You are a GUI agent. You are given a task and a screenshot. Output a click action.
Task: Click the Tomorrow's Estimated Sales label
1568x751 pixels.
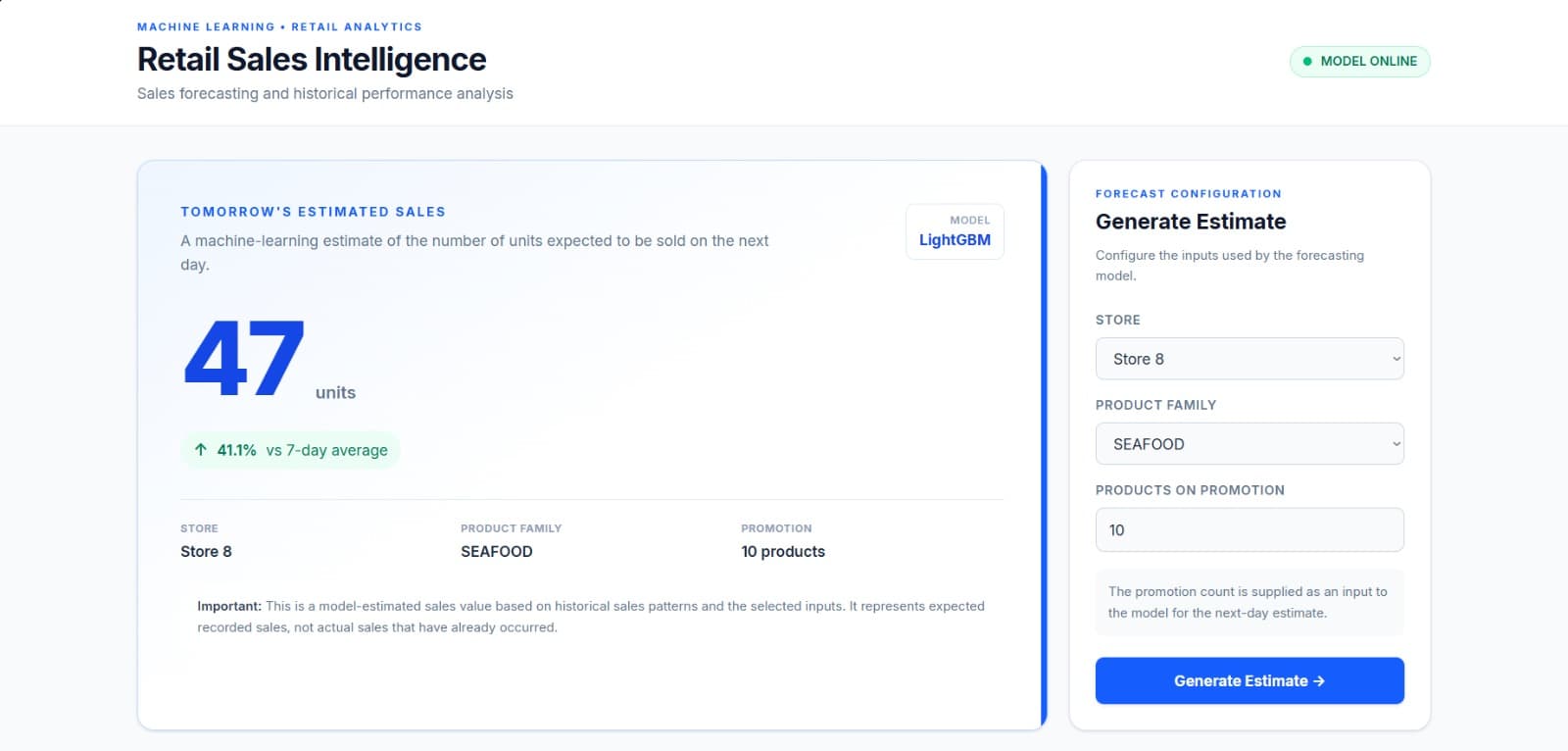coord(313,212)
